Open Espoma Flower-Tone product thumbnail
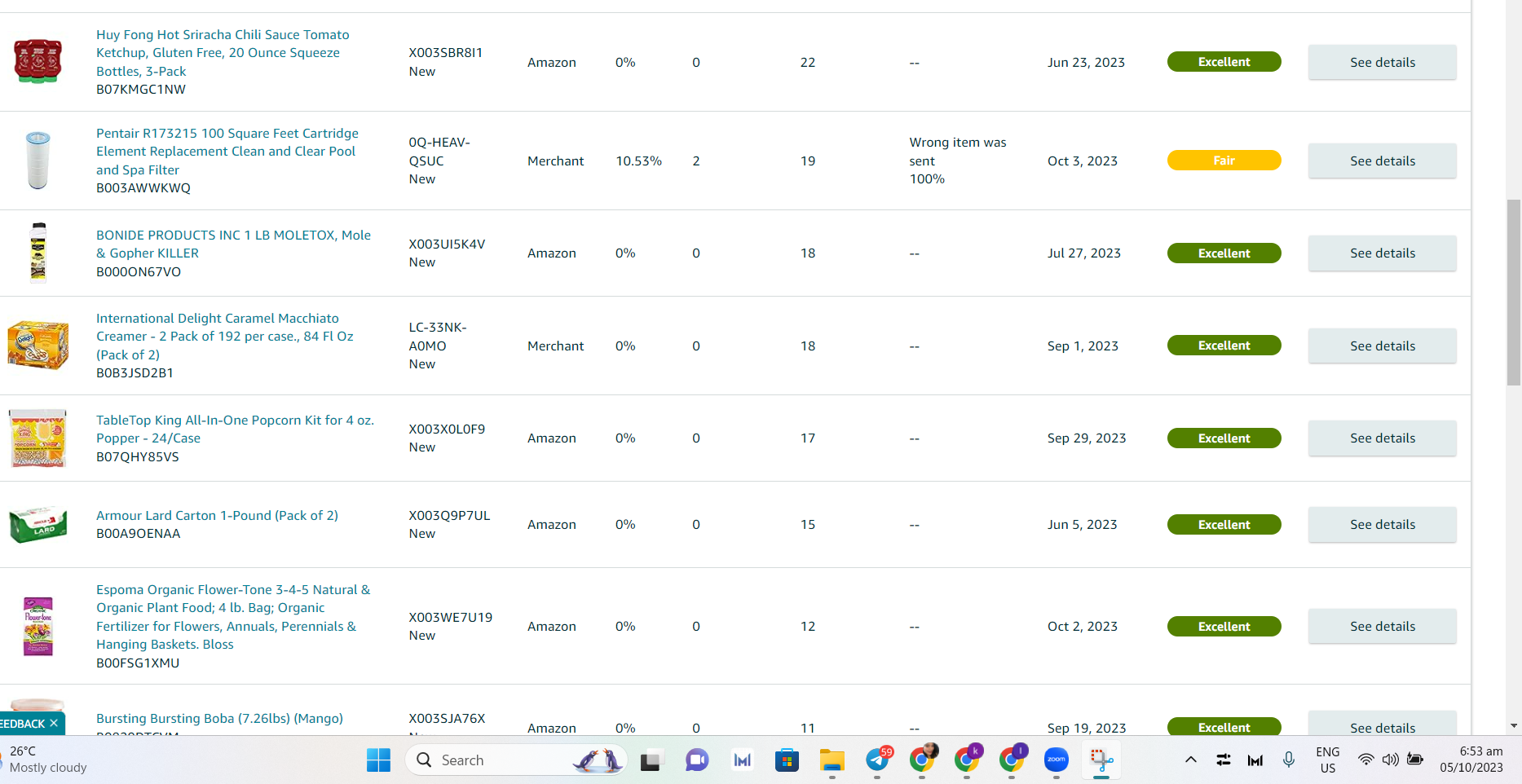This screenshot has width=1522, height=784. (37, 626)
